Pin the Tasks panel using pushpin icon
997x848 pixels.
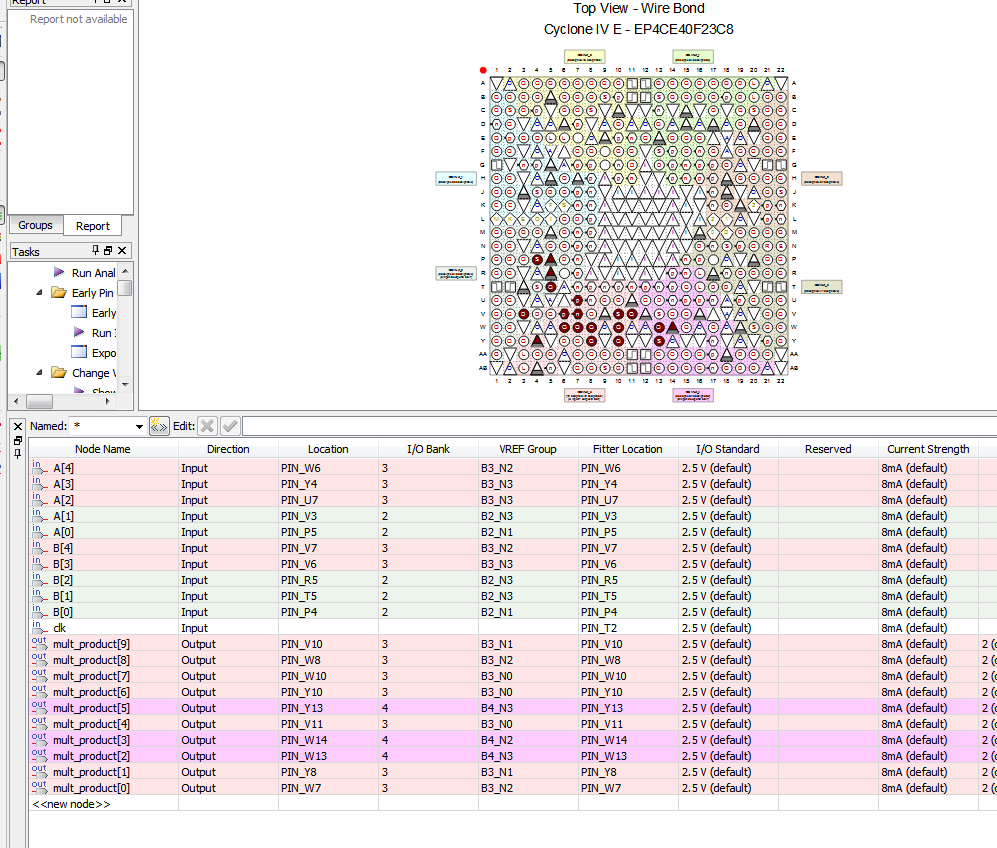tap(96, 251)
